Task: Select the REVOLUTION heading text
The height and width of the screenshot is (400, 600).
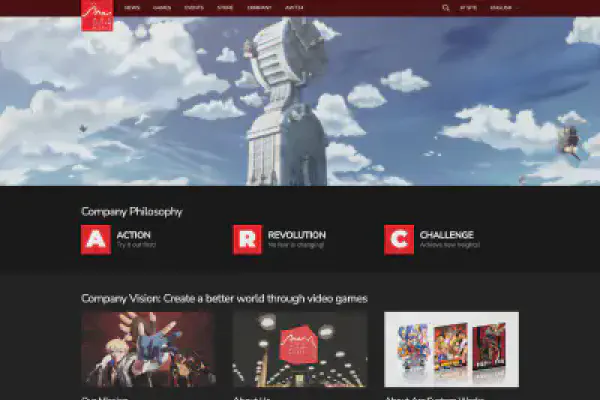Action: 297,235
